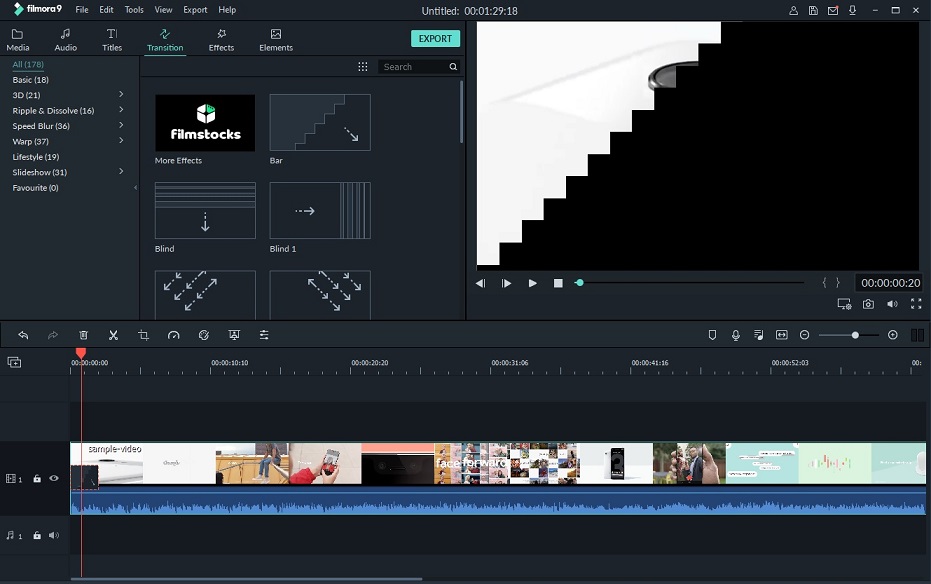Record voiceover with the microphone icon
The width and height of the screenshot is (931, 584).
coord(736,335)
